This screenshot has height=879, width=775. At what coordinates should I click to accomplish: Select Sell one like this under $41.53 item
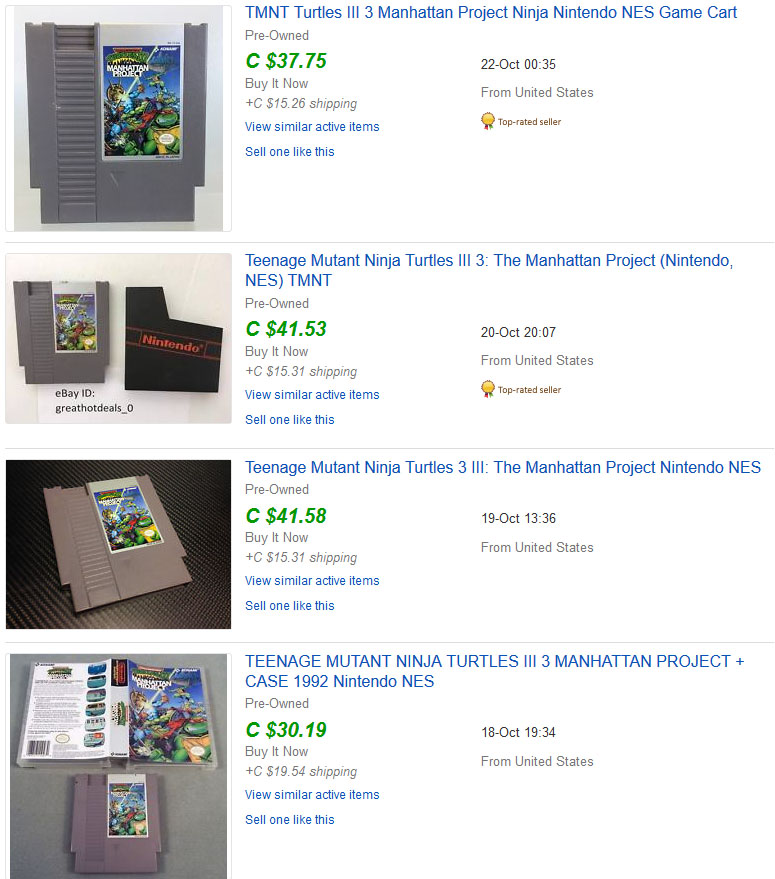point(289,419)
